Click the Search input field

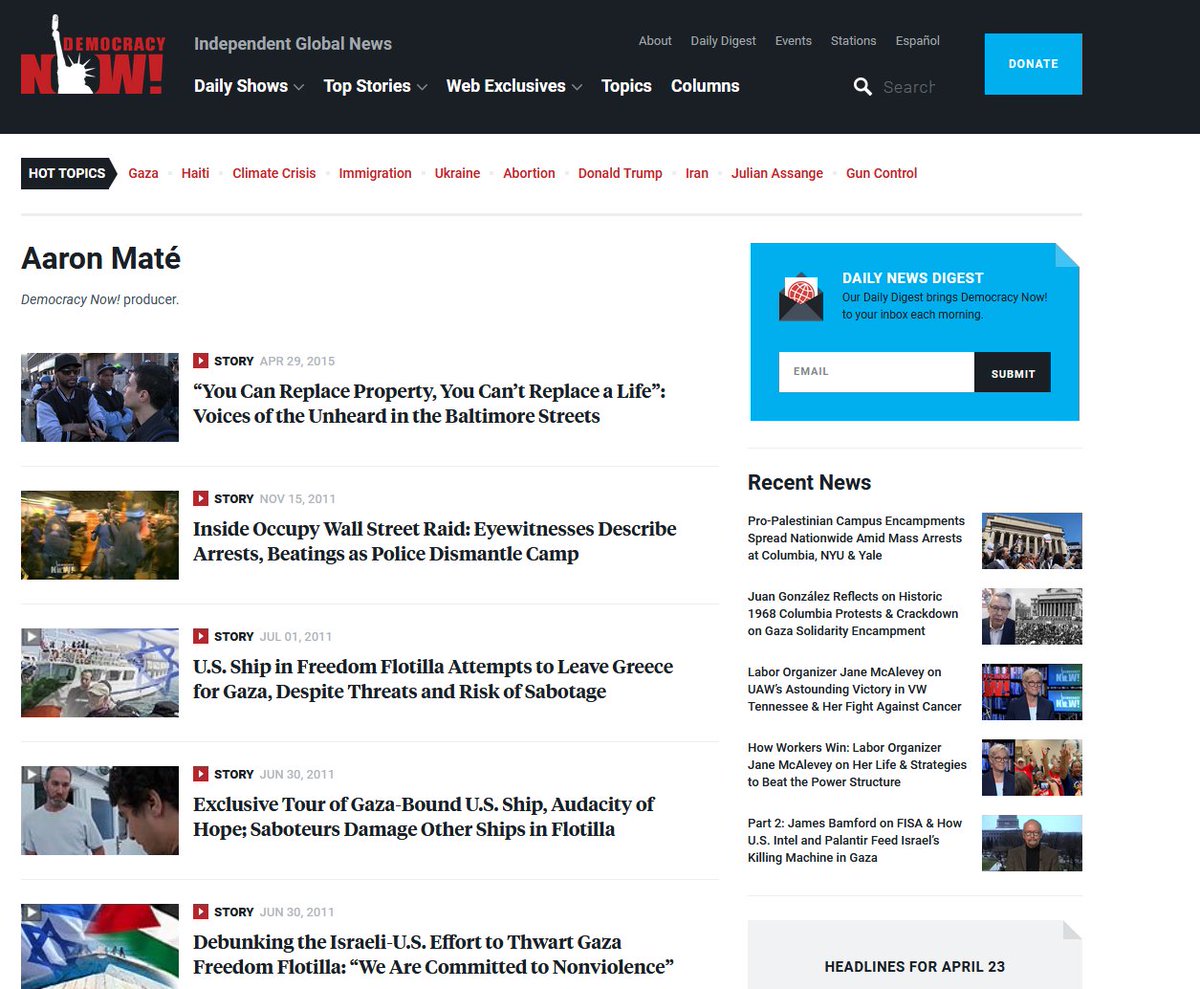tap(910, 87)
